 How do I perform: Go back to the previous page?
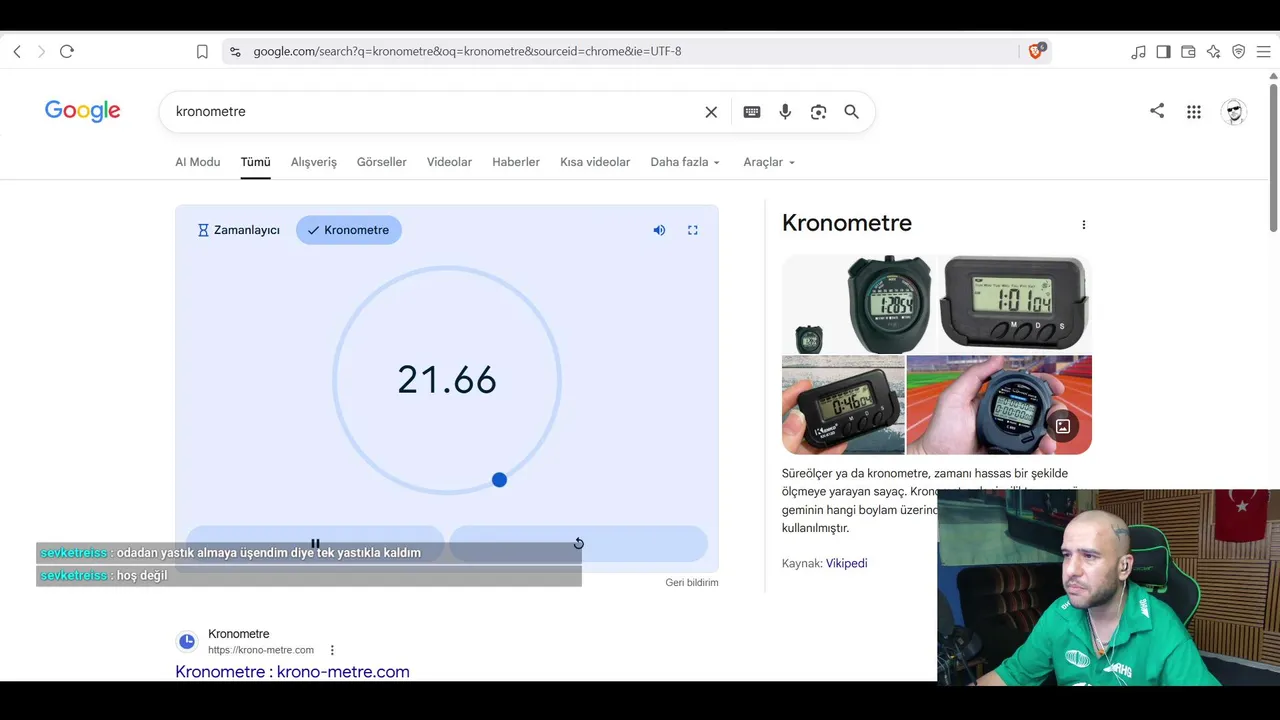[17, 51]
